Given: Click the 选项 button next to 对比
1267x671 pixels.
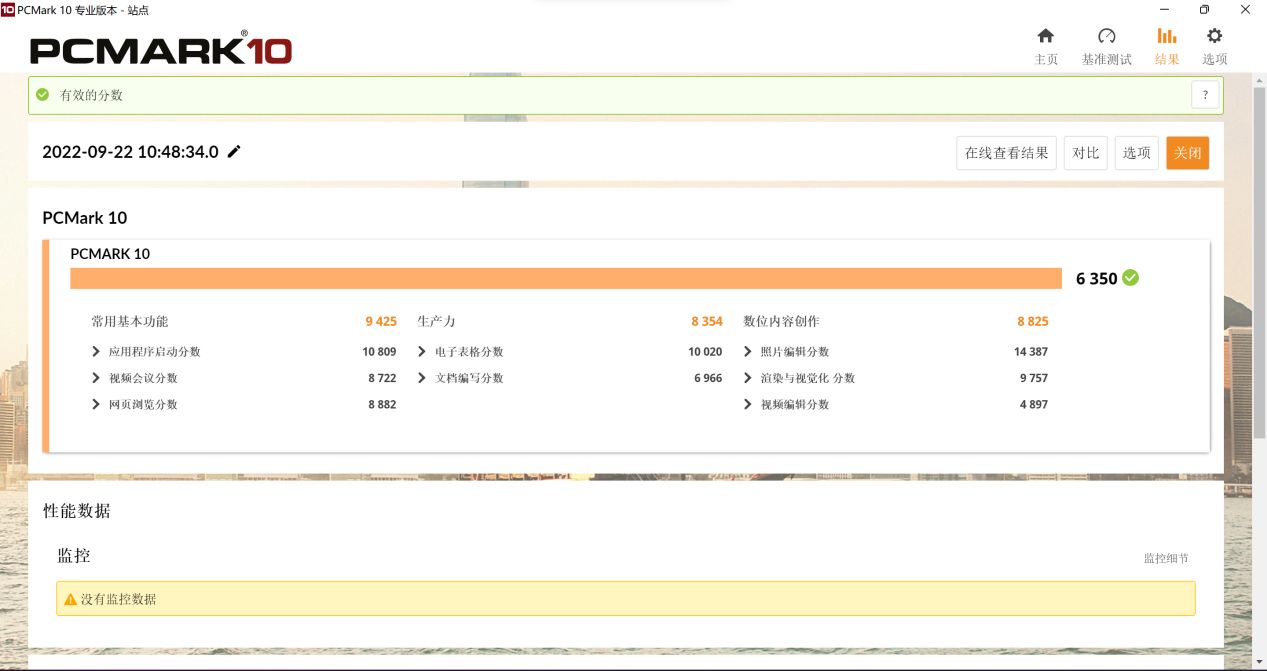Looking at the screenshot, I should [1137, 153].
